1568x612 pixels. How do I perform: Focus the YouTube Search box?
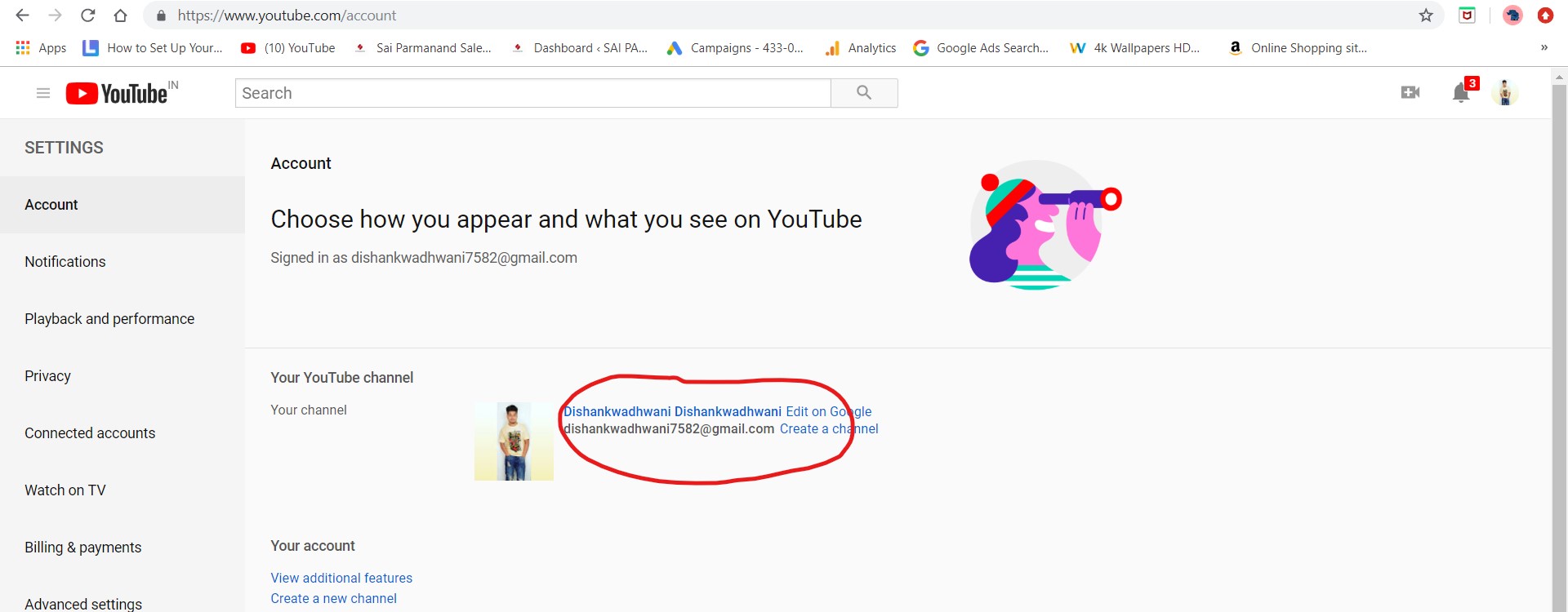(532, 93)
